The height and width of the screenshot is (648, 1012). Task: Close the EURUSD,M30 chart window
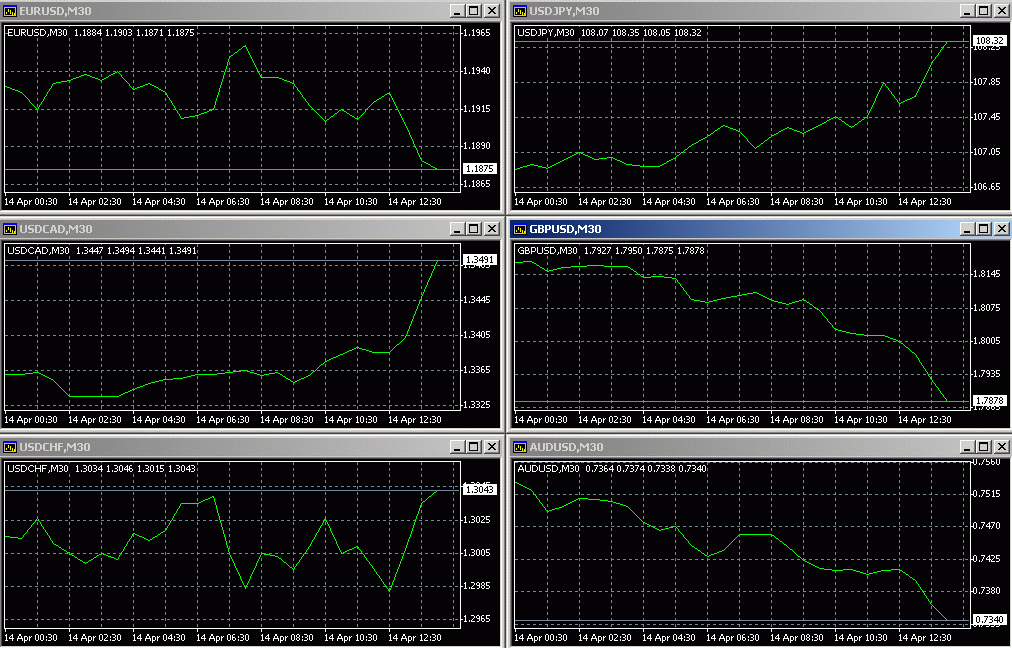coord(492,11)
